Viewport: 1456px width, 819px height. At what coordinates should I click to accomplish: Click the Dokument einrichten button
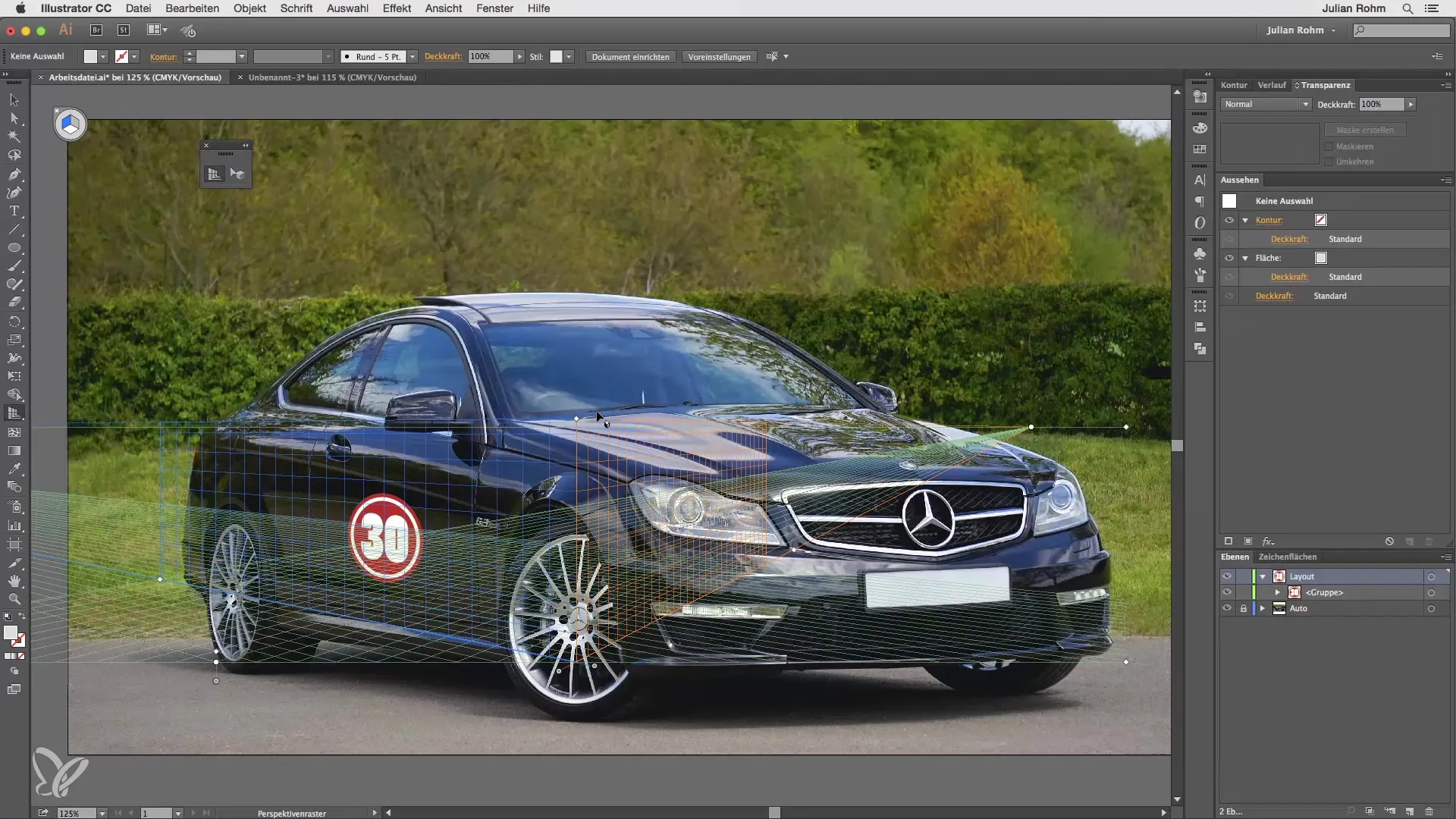click(630, 57)
